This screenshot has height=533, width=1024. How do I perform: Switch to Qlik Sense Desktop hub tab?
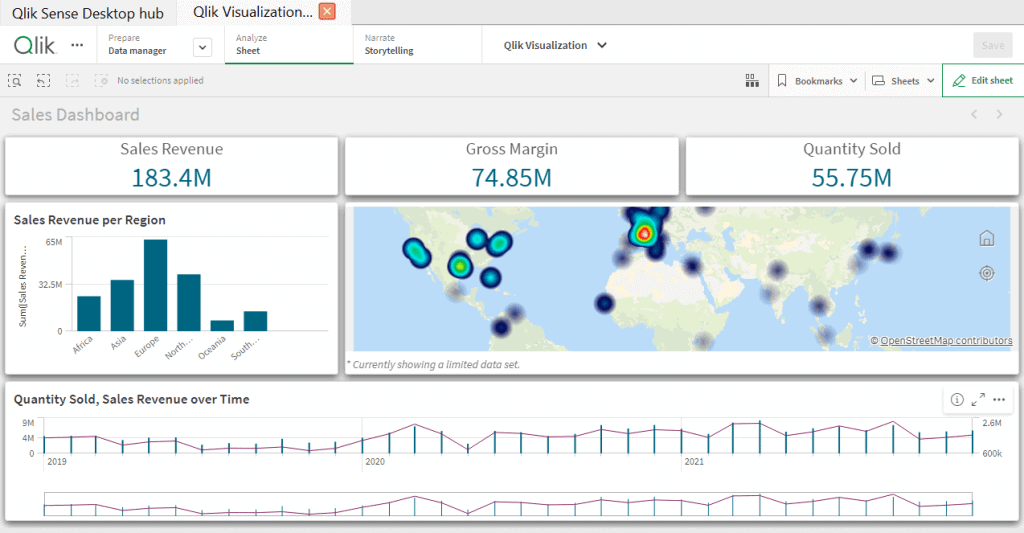pyautogui.click(x=88, y=13)
